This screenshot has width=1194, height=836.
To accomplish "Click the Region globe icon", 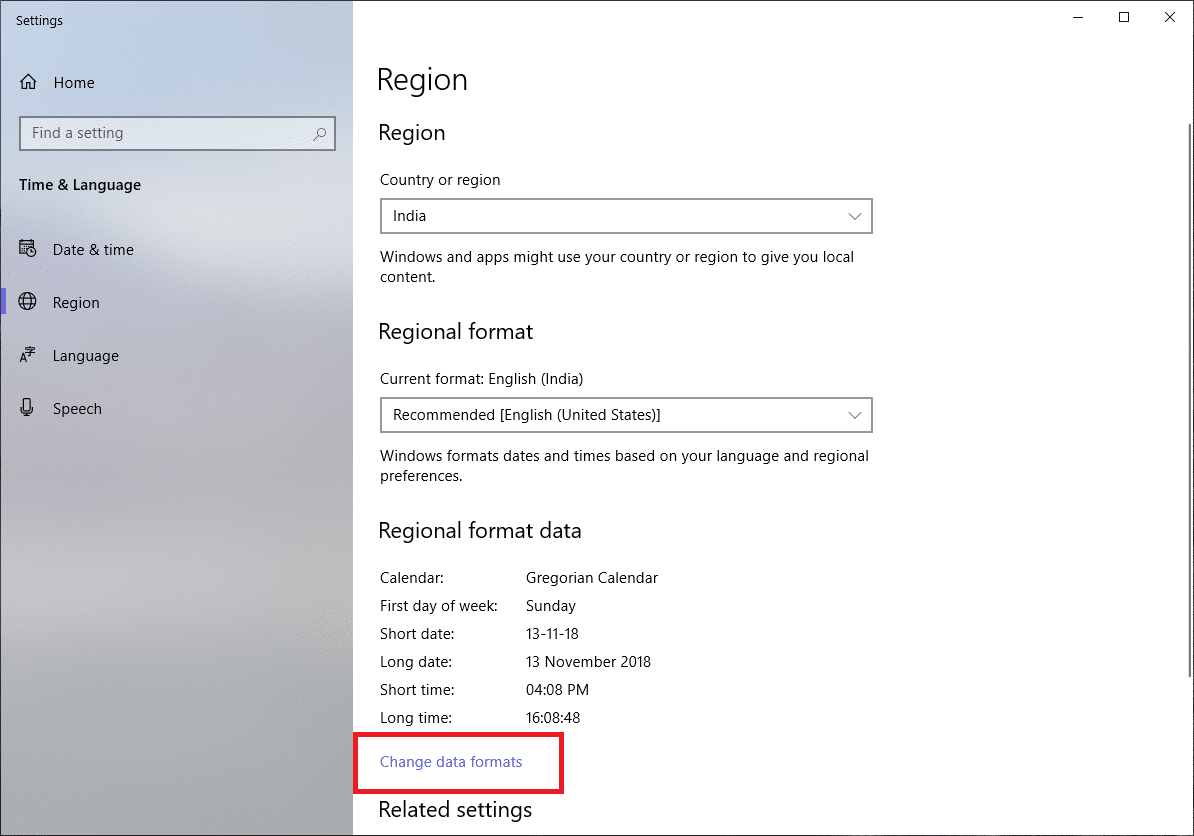I will click(27, 302).
